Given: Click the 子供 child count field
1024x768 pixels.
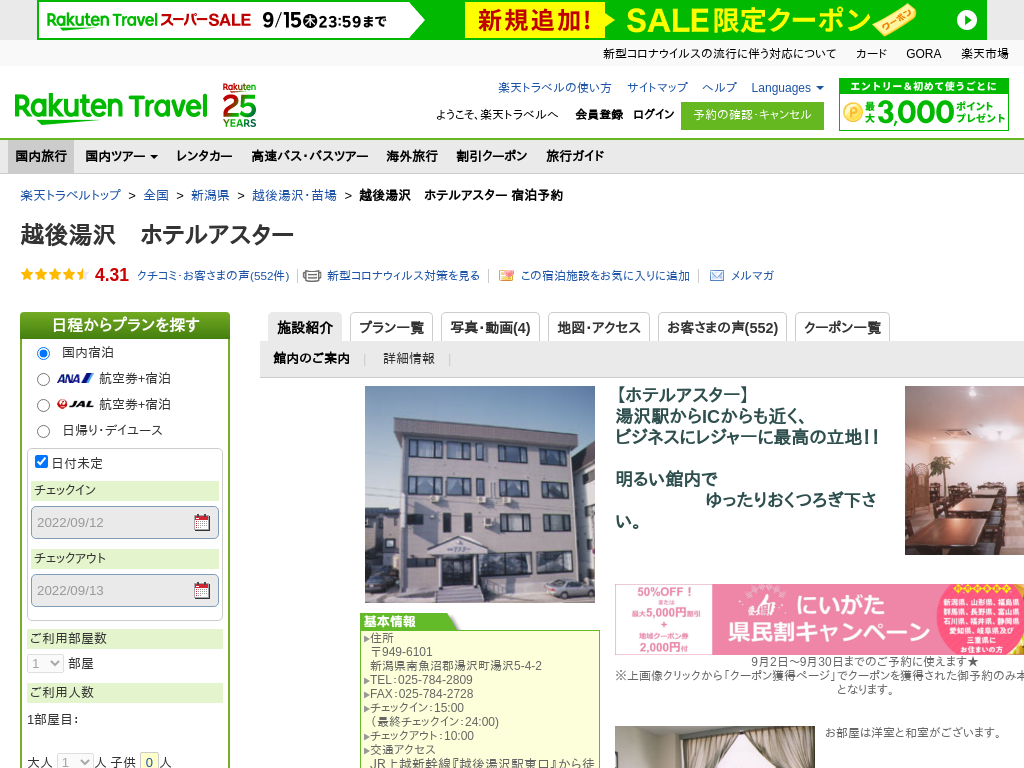Looking at the screenshot, I should tap(150, 762).
